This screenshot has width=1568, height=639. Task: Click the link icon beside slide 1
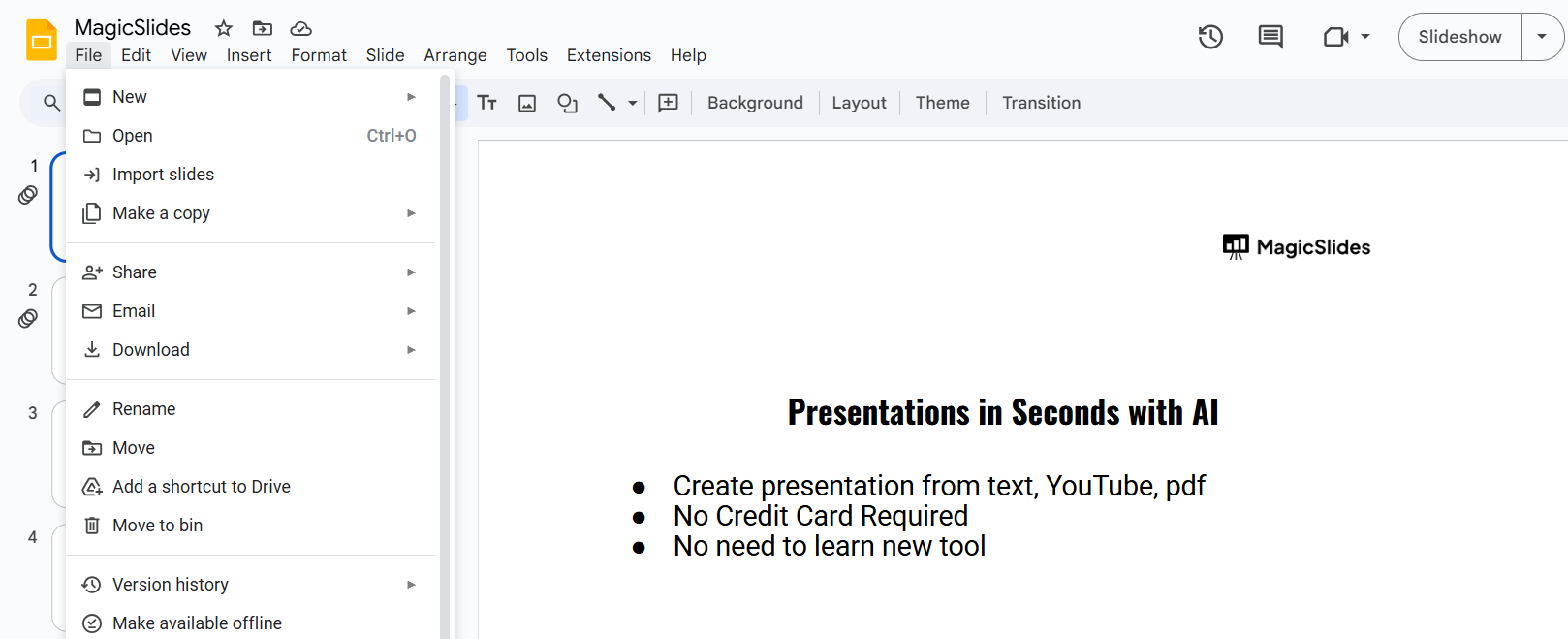28,195
